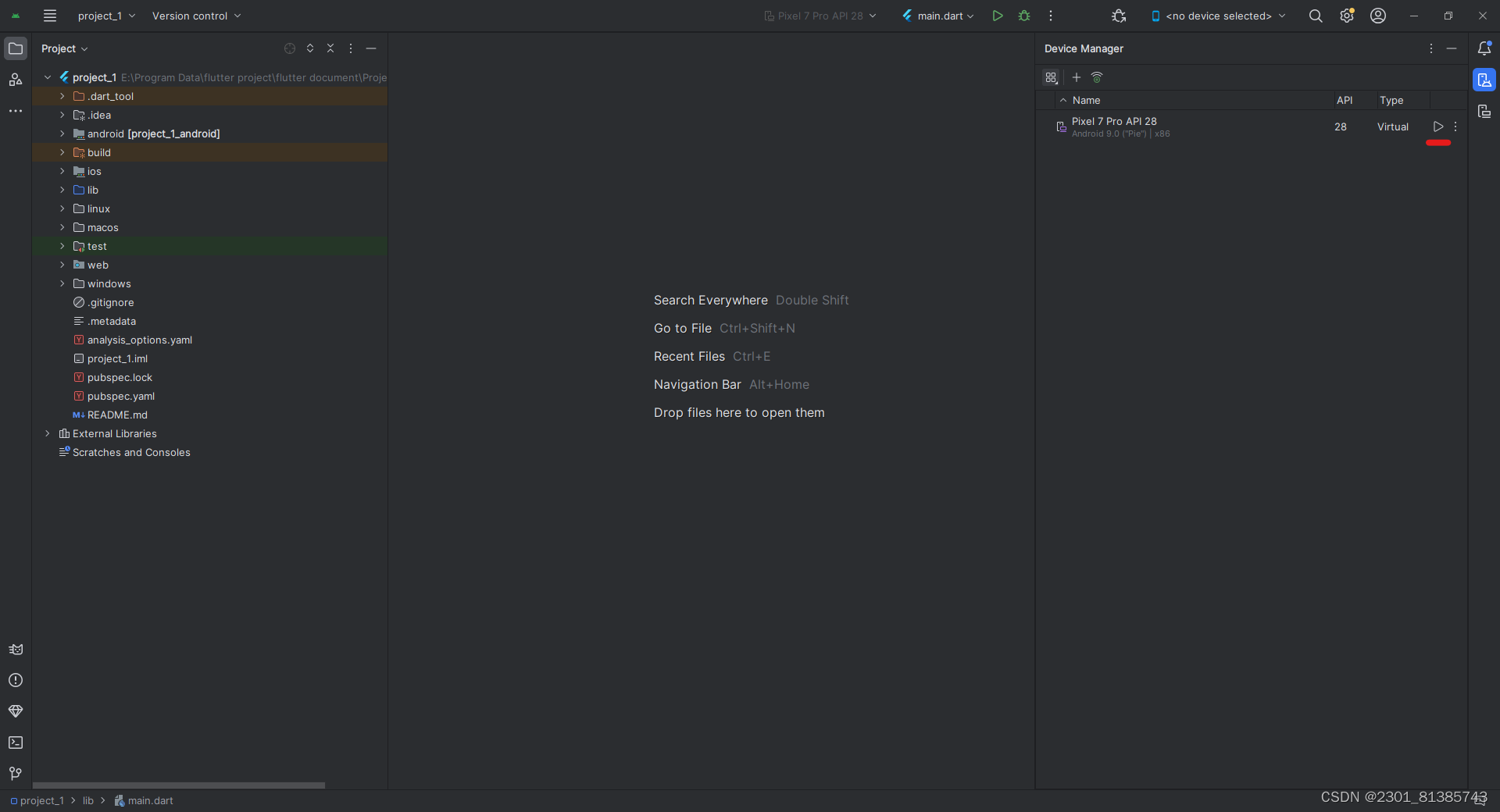The width and height of the screenshot is (1500, 812).
Task: Open Problems tool window
Action: [16, 680]
